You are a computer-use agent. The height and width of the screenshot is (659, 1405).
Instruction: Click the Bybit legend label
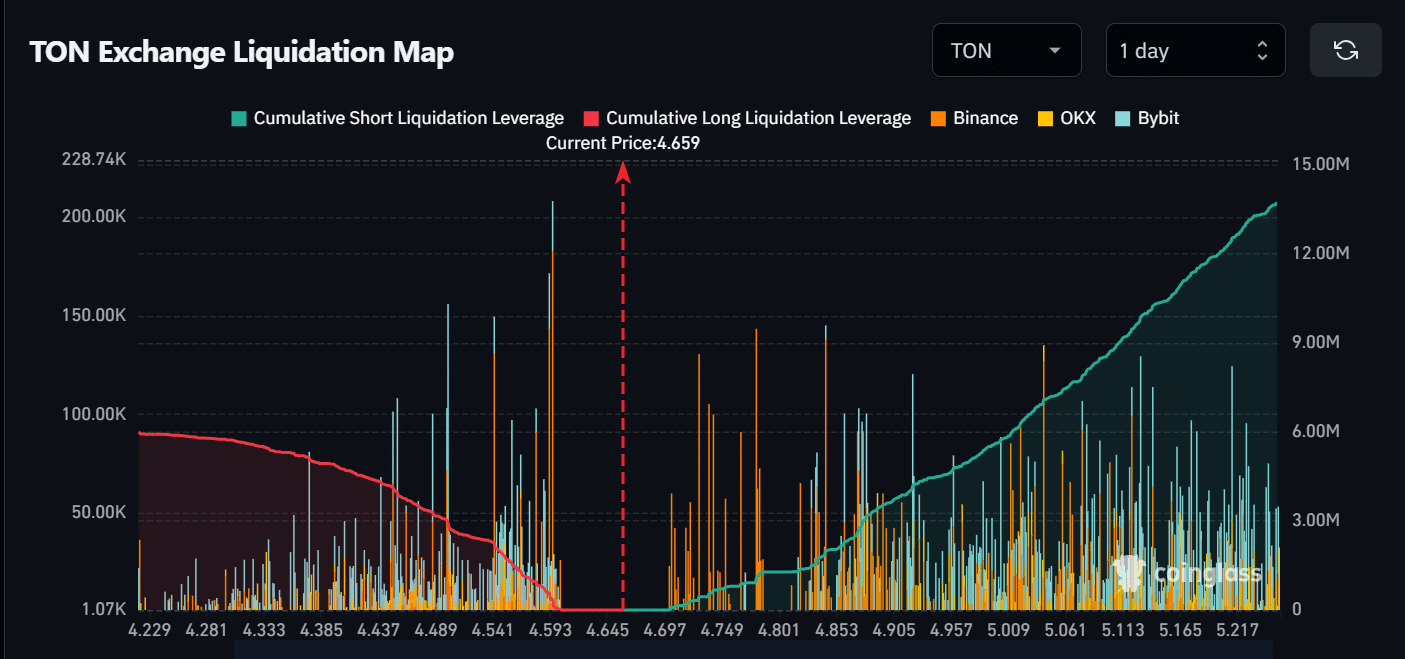pos(1158,118)
